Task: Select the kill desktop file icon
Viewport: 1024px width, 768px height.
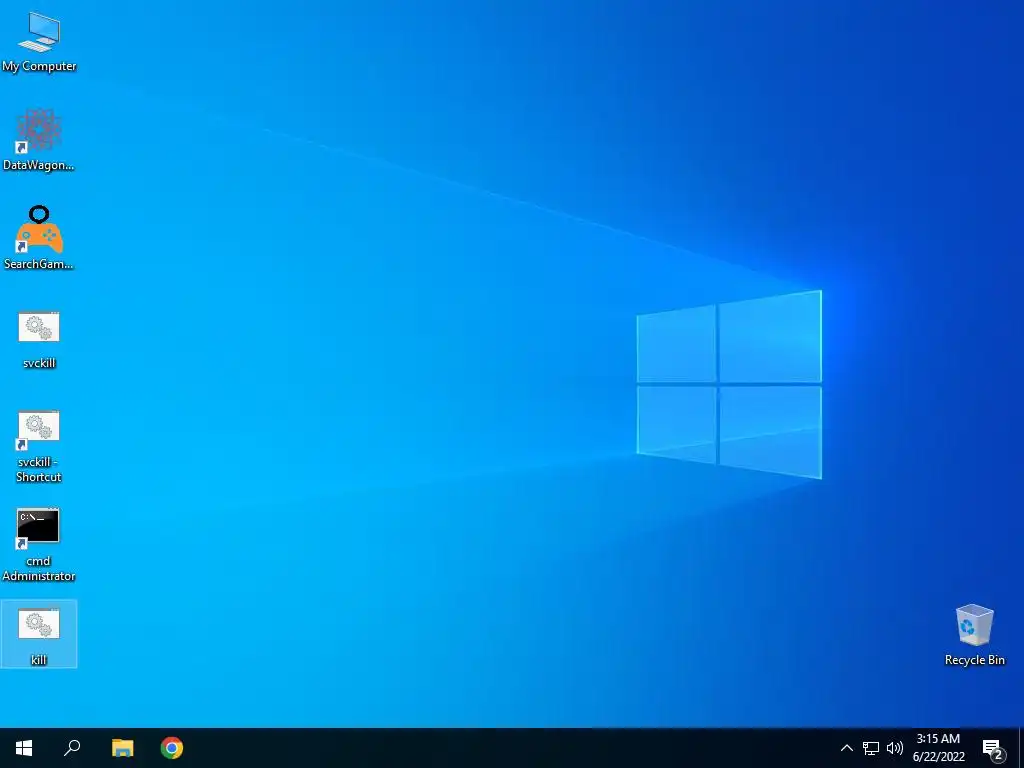Action: 39,634
